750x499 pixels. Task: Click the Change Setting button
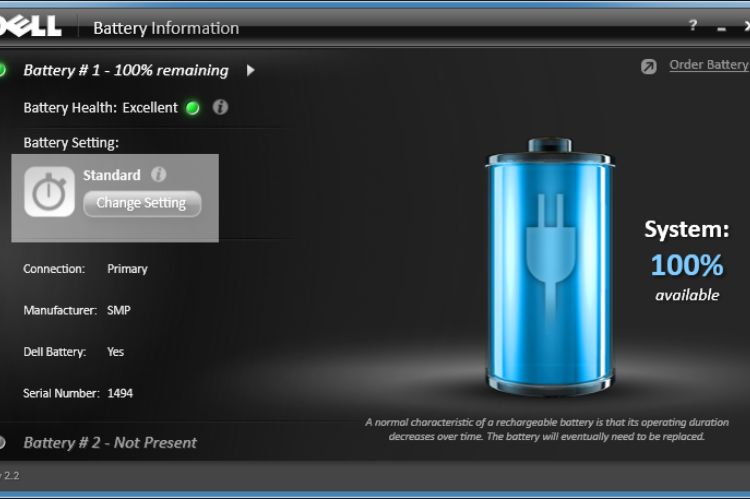(x=142, y=203)
